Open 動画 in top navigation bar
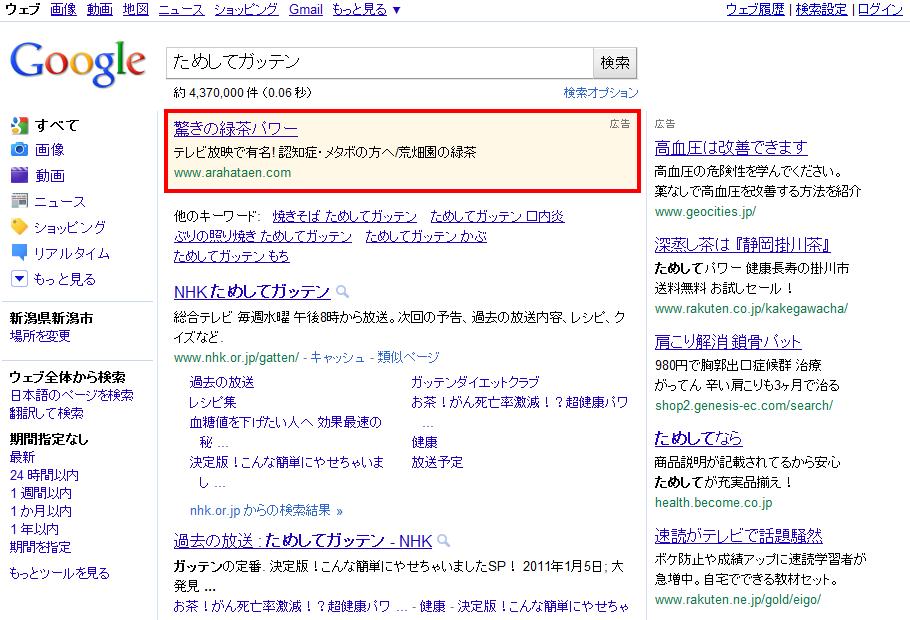 point(99,9)
